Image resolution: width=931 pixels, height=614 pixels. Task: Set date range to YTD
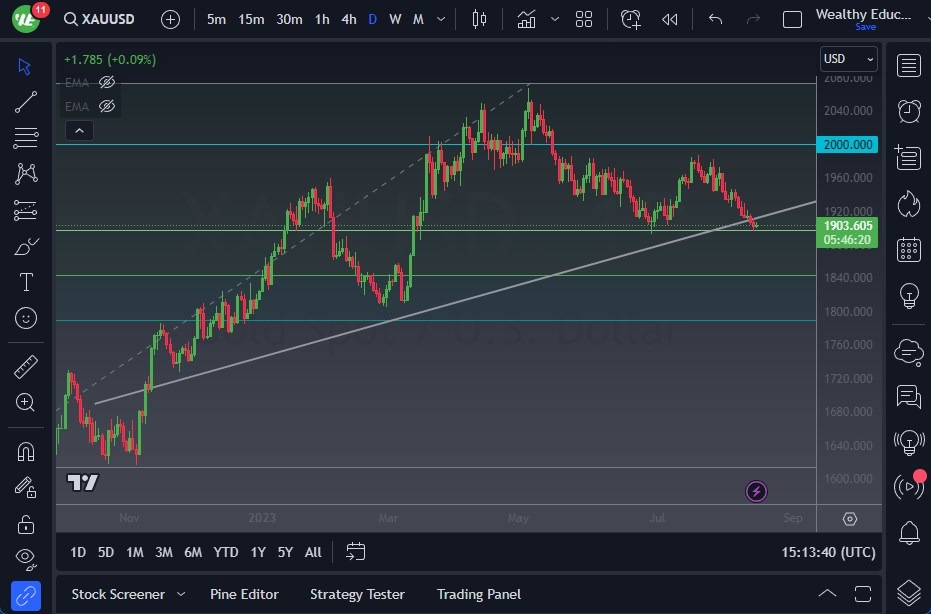click(x=226, y=552)
